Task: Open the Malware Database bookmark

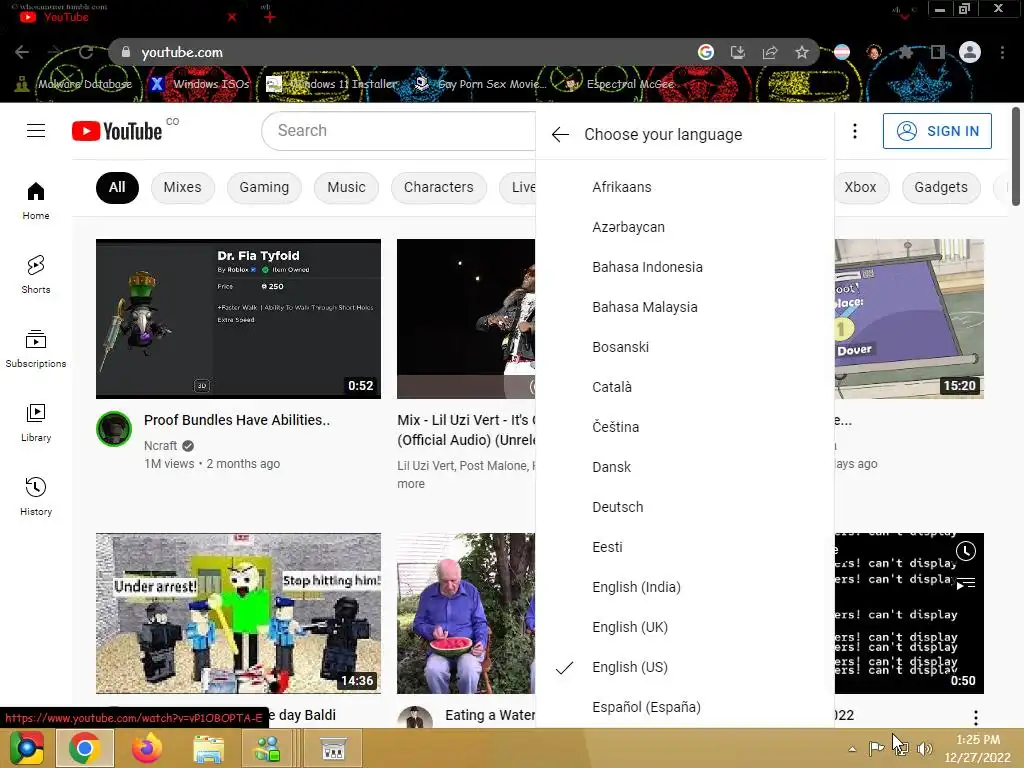Action: click(73, 84)
